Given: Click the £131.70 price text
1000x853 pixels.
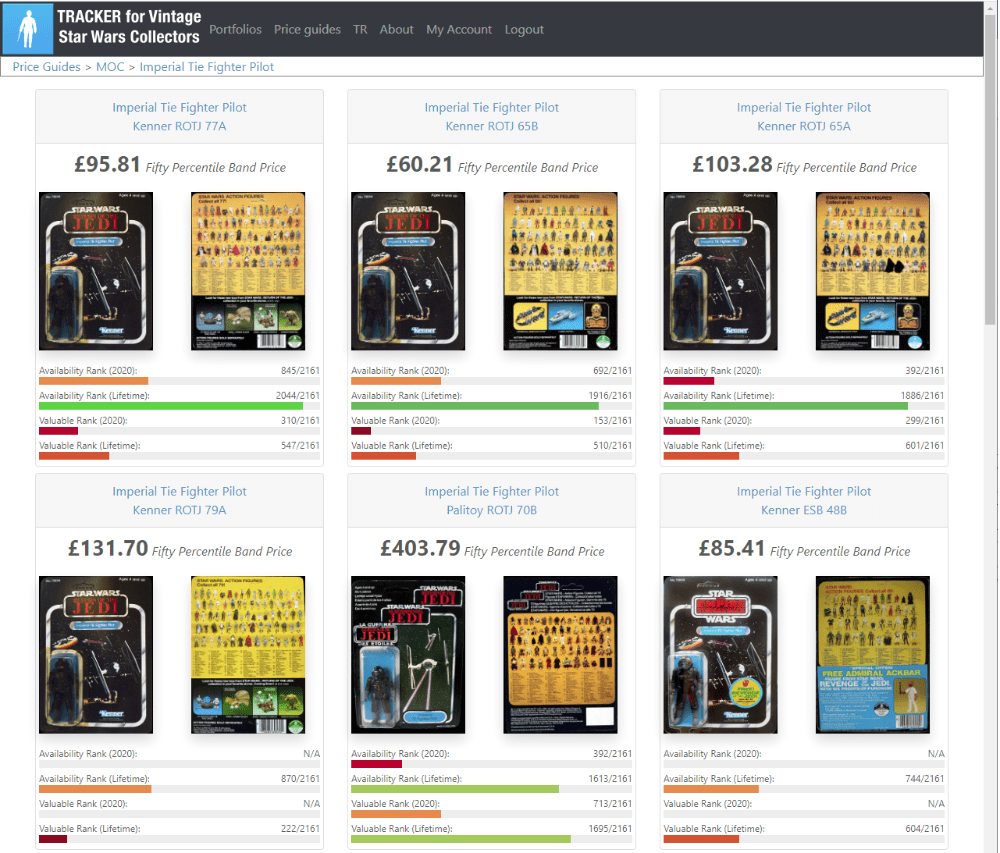Looking at the screenshot, I should tap(108, 548).
